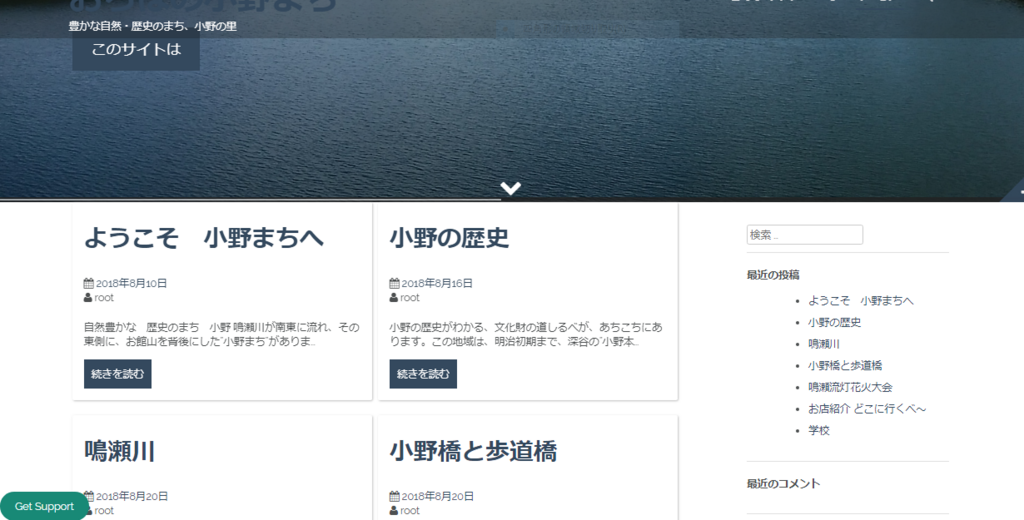Viewport: 1024px width, 520px height.
Task: Click user icon in ようこそ 小野まちへ card
Action: (88, 298)
